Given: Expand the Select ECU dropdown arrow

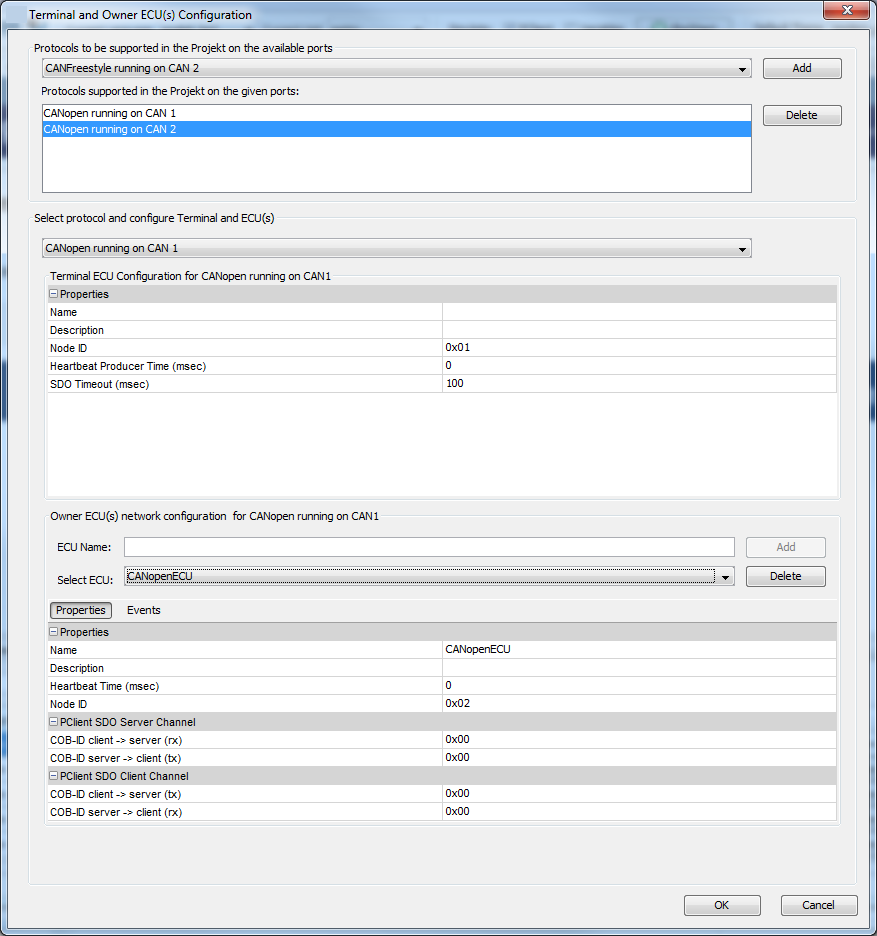Looking at the screenshot, I should 726,577.
